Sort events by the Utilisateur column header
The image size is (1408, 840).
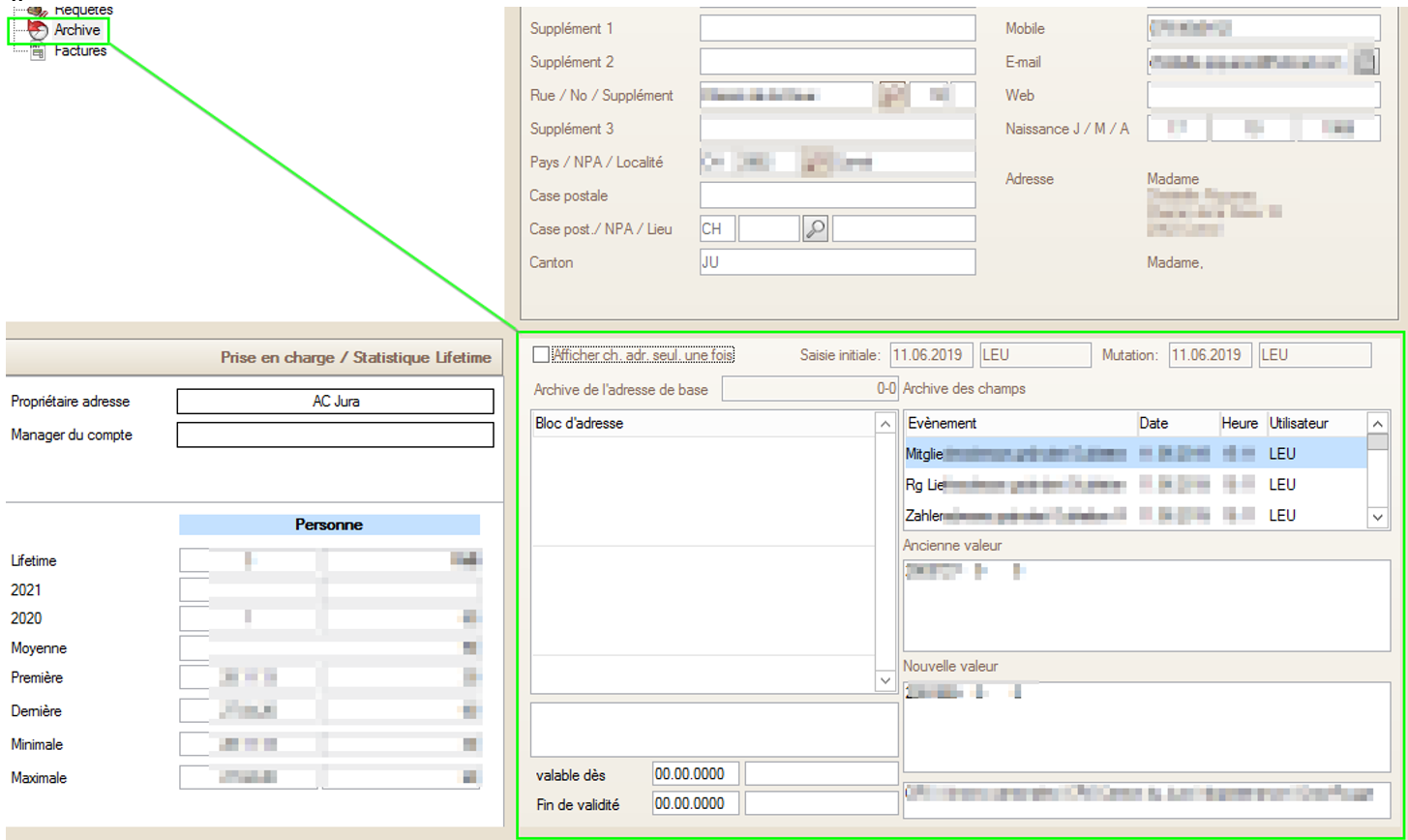click(x=1316, y=423)
